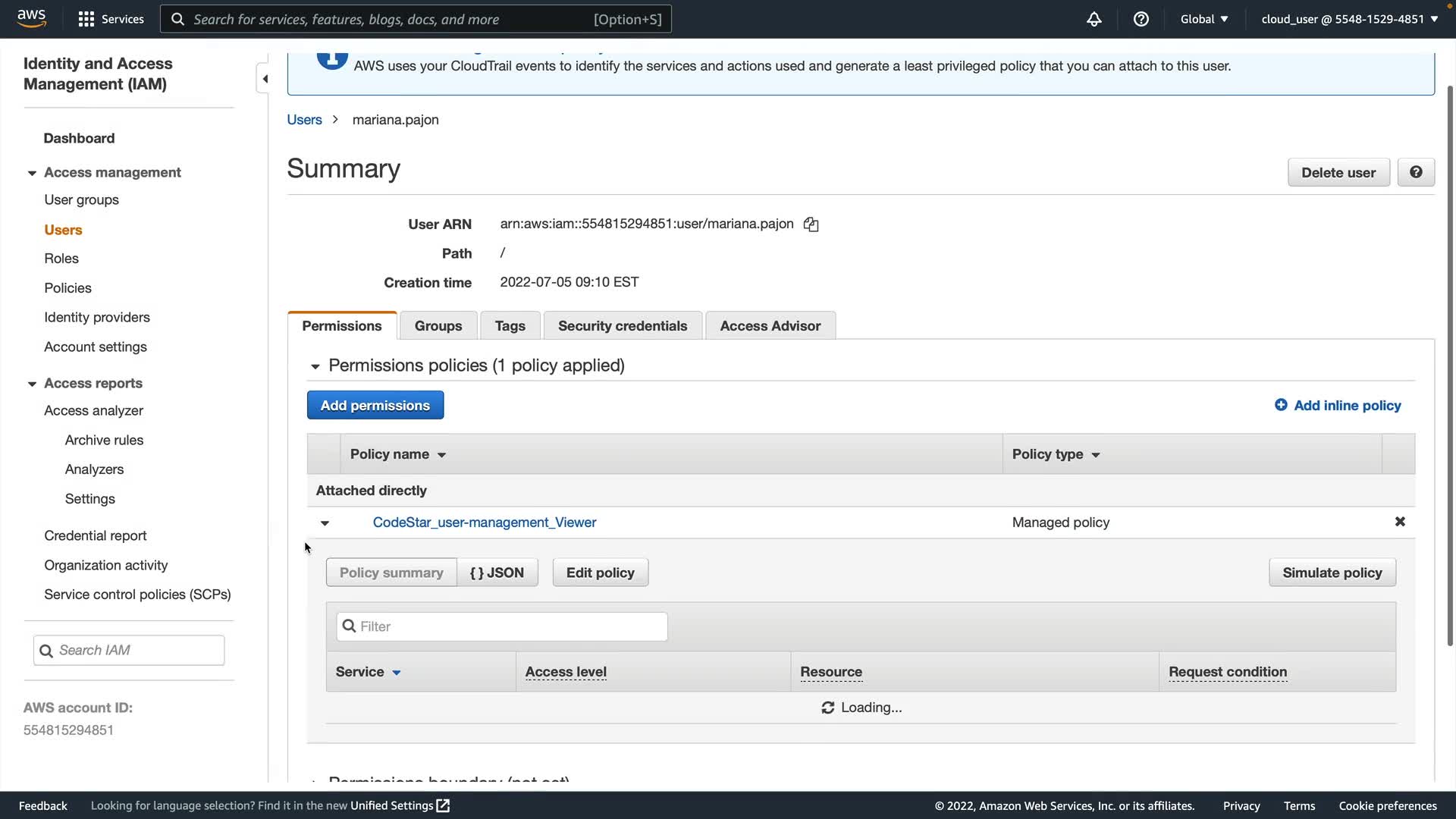The width and height of the screenshot is (1456, 819).
Task: Click the Filter input field
Action: pos(502,626)
